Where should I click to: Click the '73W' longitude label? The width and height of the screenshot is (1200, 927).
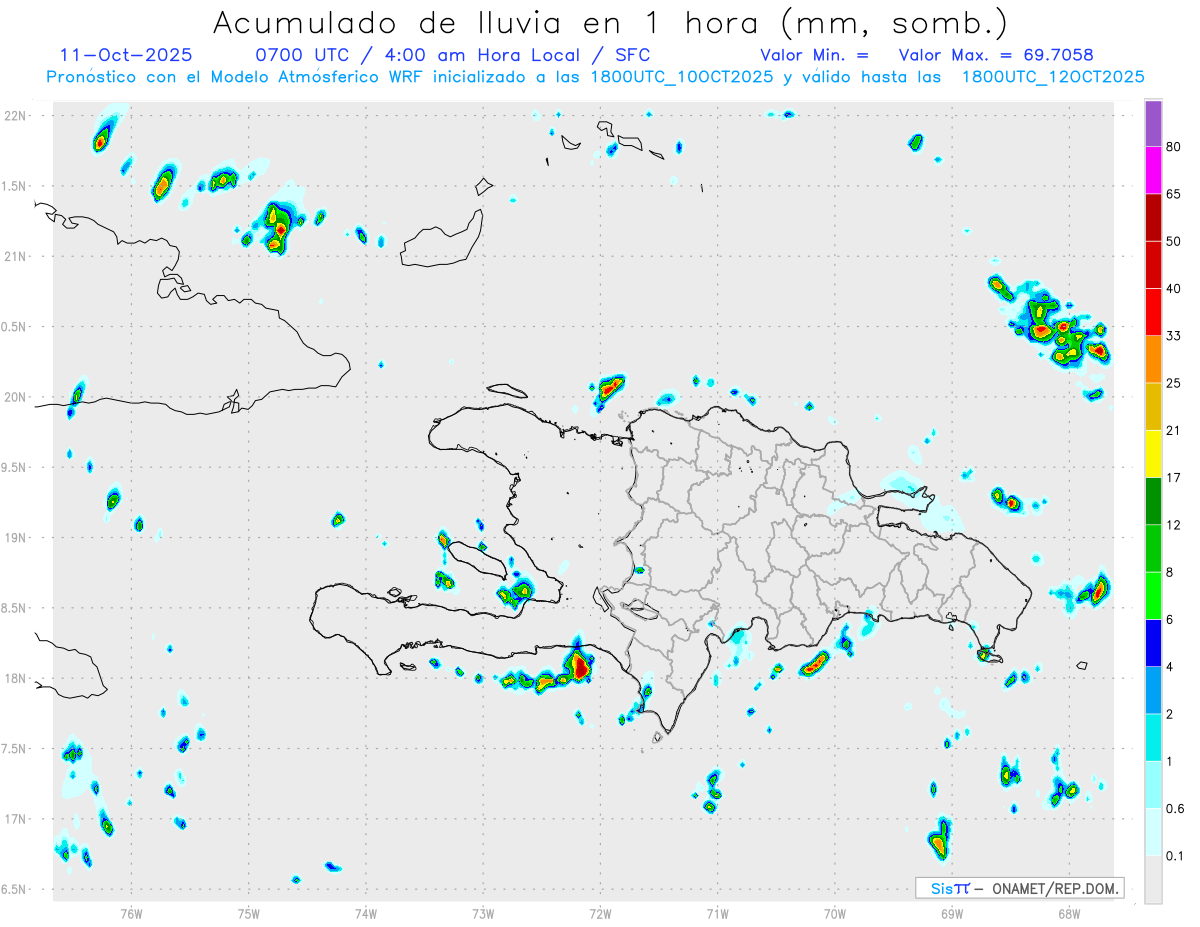point(483,914)
